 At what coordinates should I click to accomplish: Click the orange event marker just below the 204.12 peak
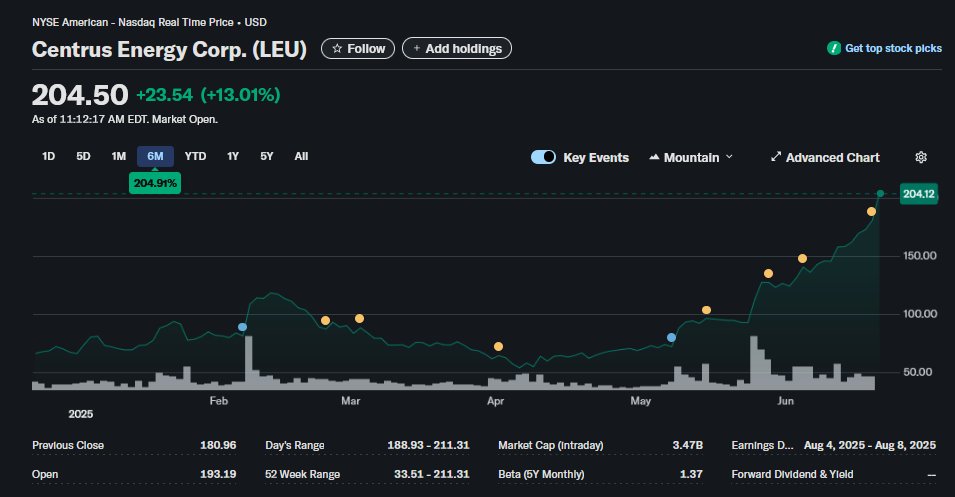click(872, 211)
